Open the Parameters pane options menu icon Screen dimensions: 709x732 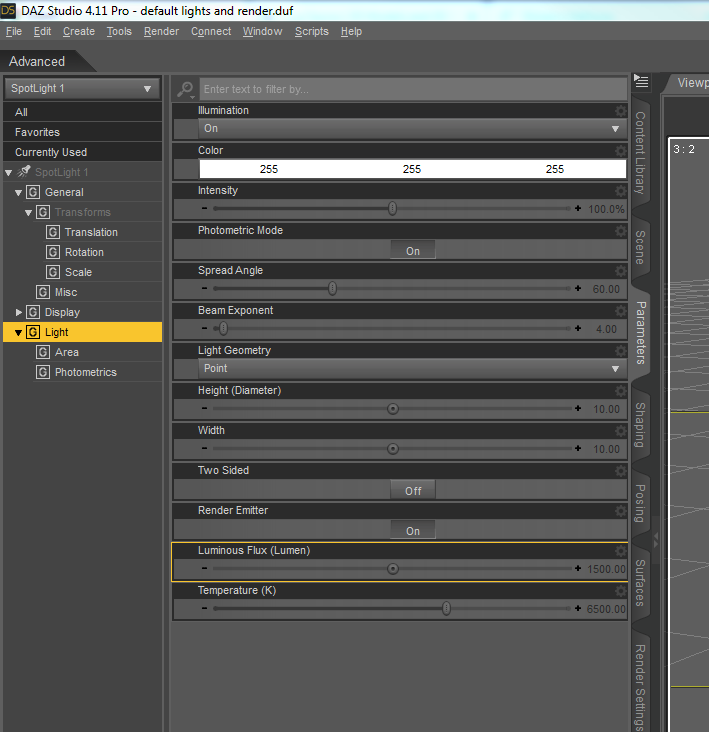[x=641, y=81]
